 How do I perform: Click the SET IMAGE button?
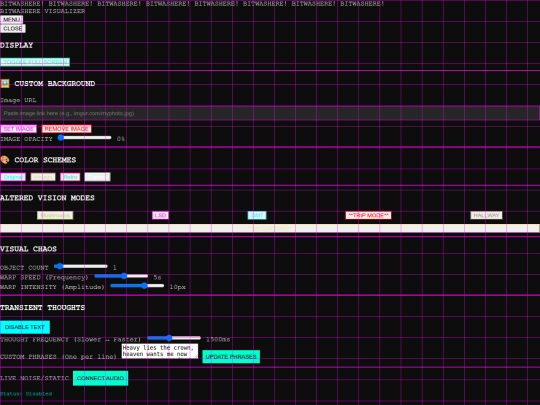pyautogui.click(x=19, y=129)
